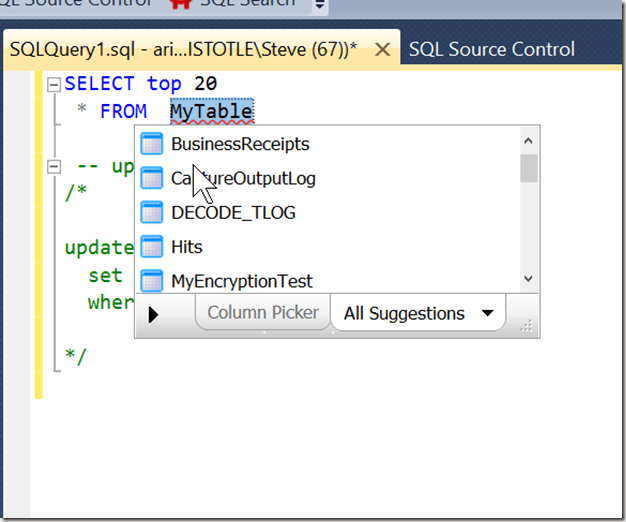
Task: Click the closing comment marker */
Action: [x=76, y=357]
